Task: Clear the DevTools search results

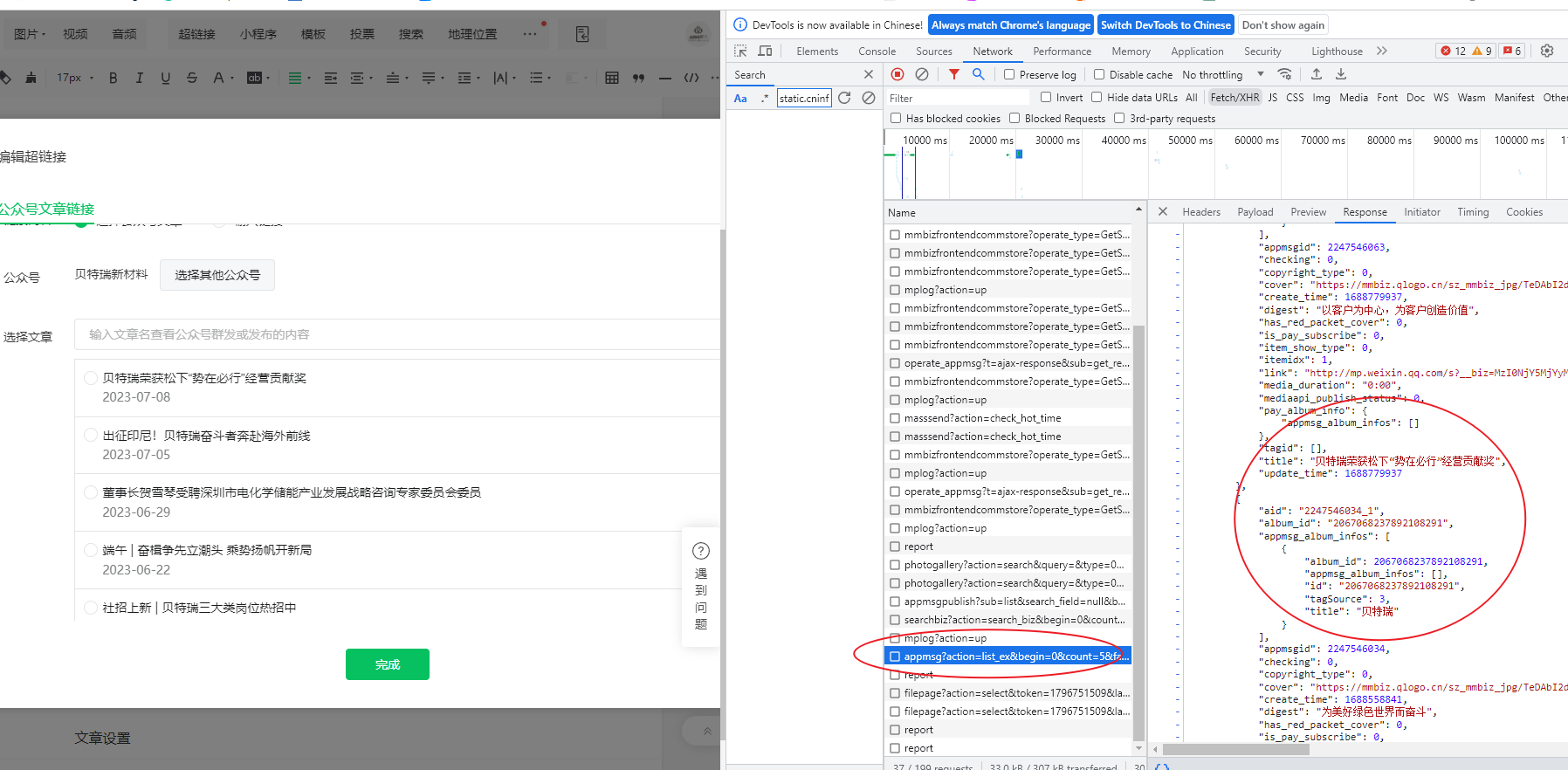Action: click(x=869, y=98)
